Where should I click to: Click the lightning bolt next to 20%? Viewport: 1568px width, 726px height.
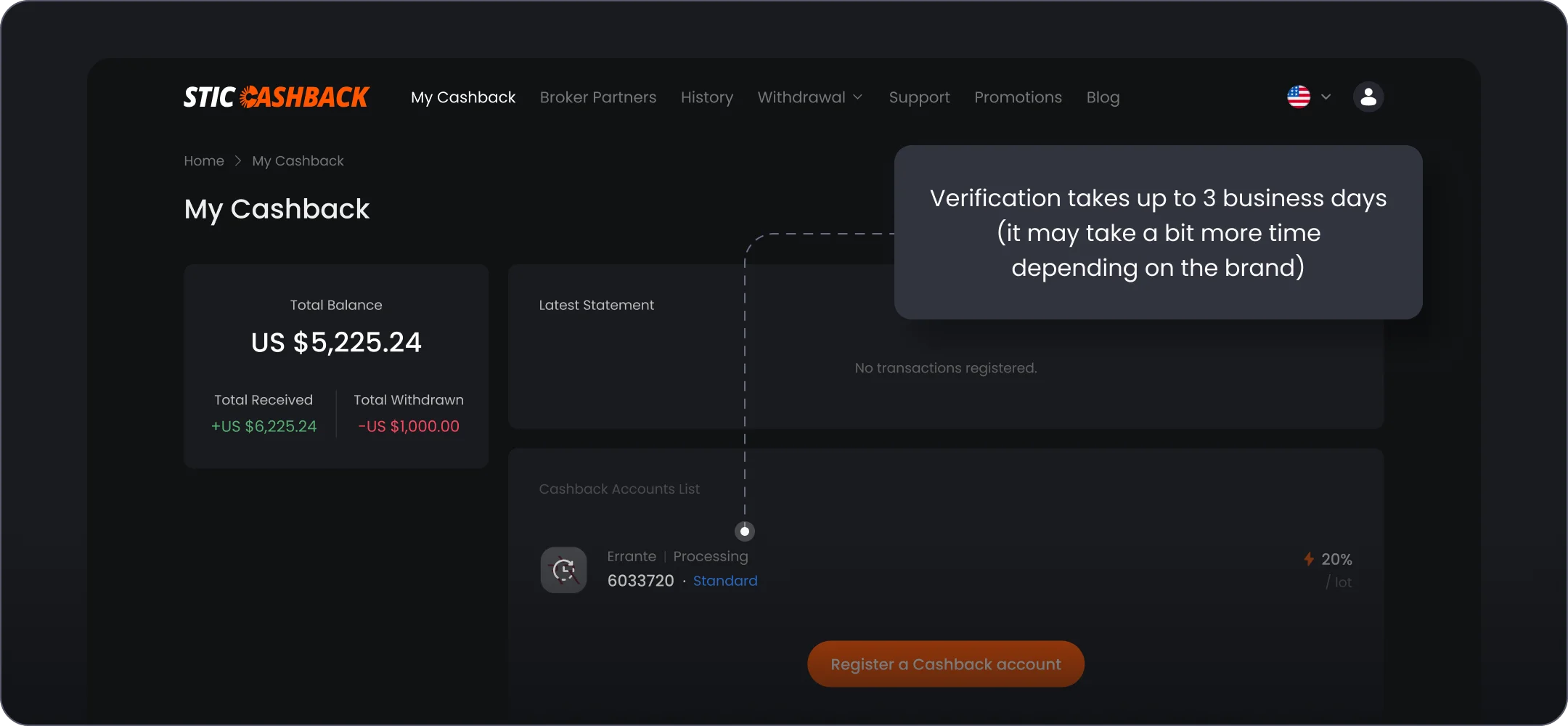click(1309, 558)
